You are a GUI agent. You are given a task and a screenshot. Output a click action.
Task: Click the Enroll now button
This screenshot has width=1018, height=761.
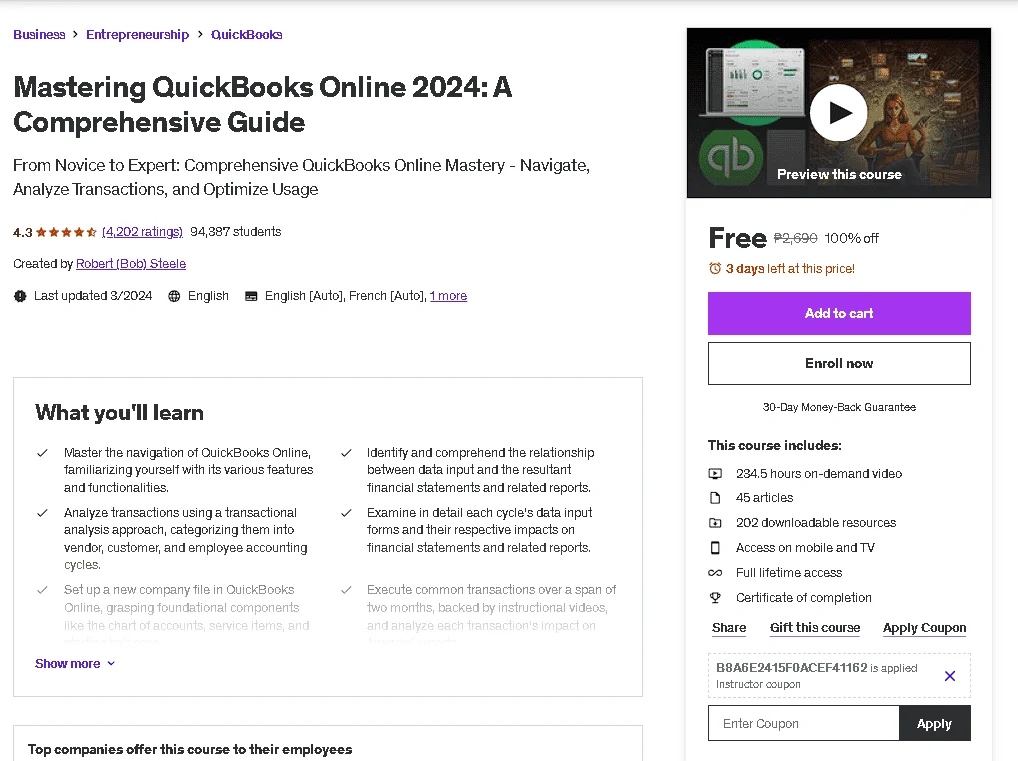pos(839,364)
